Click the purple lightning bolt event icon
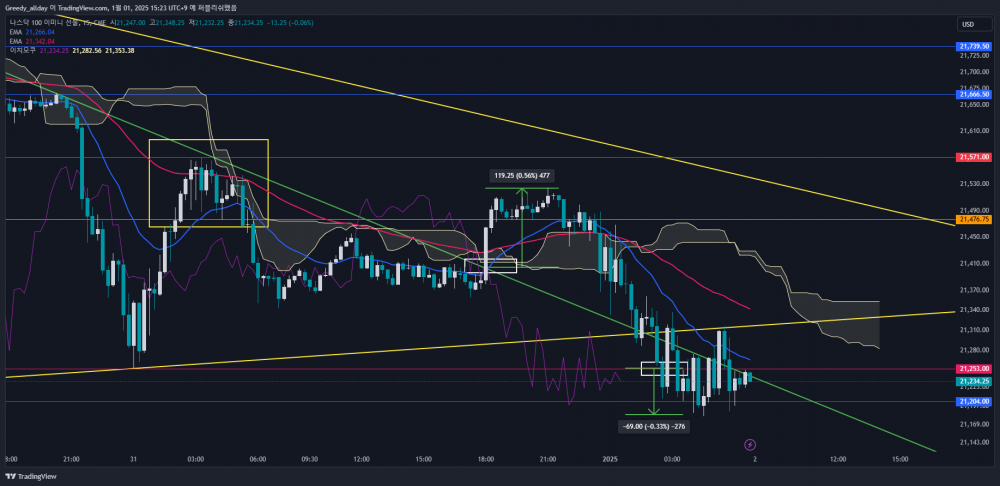1000x486 pixels. pyautogui.click(x=751, y=444)
